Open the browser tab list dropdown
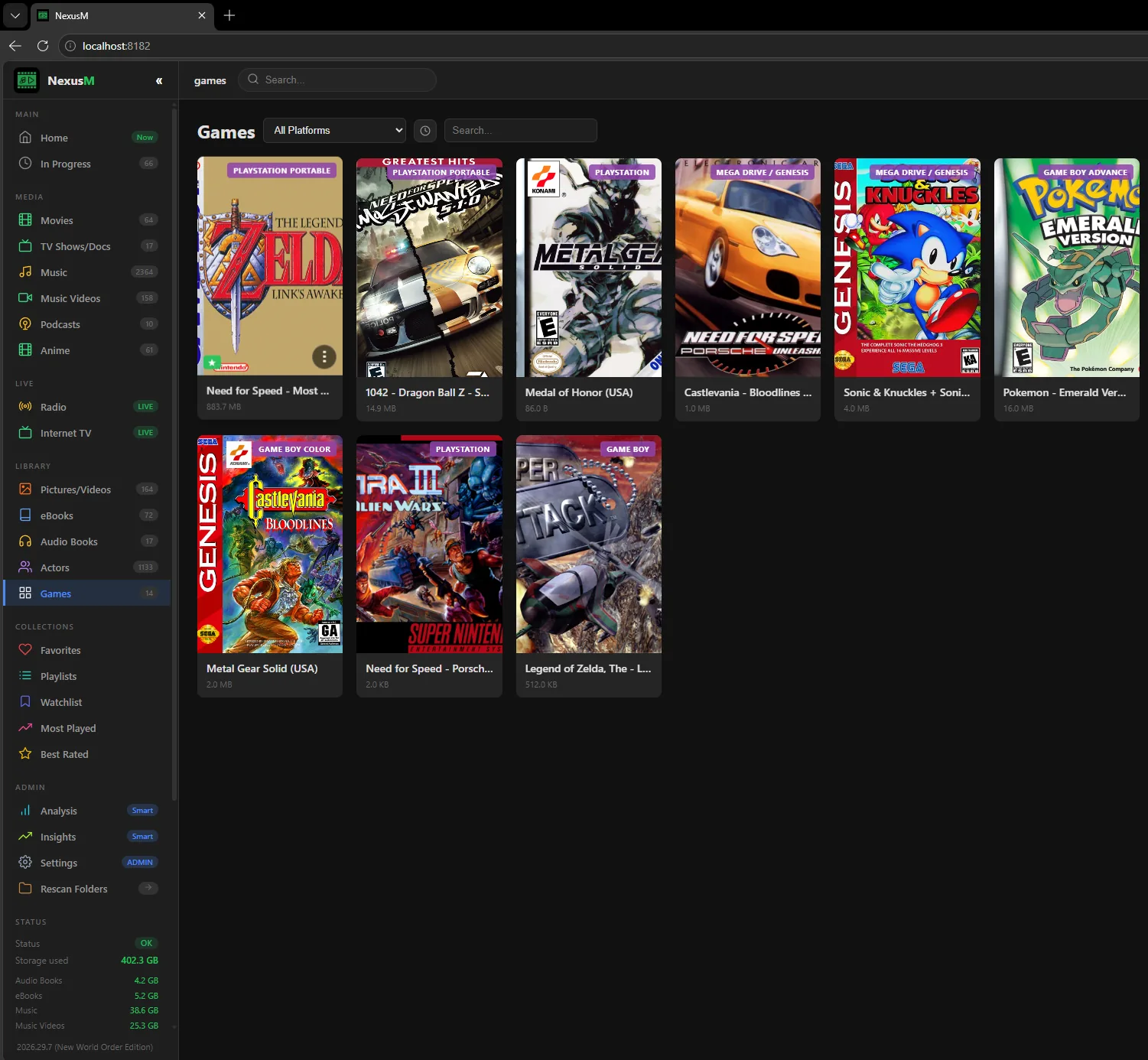 pos(15,15)
